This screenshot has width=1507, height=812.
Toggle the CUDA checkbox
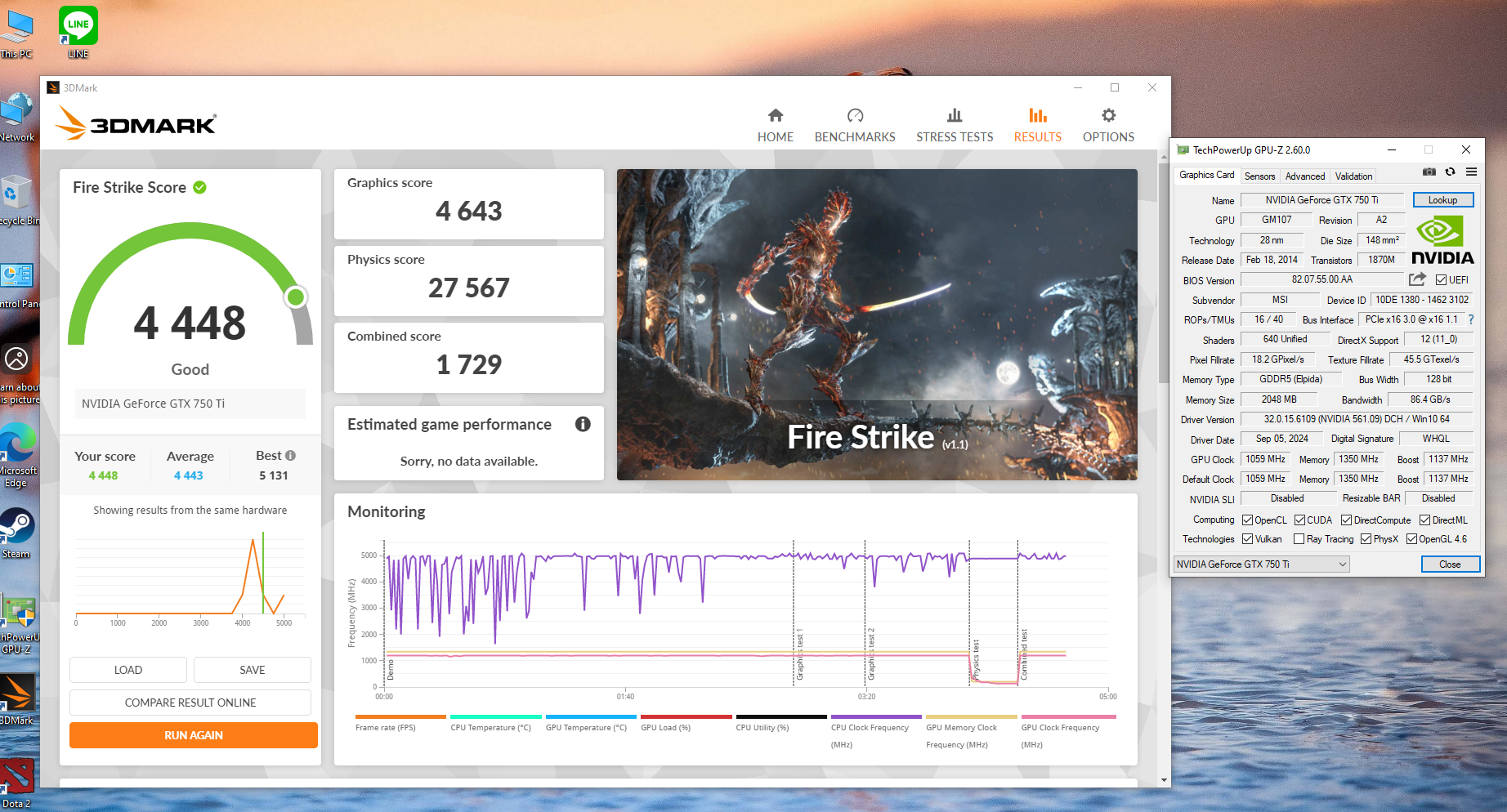coord(1299,520)
